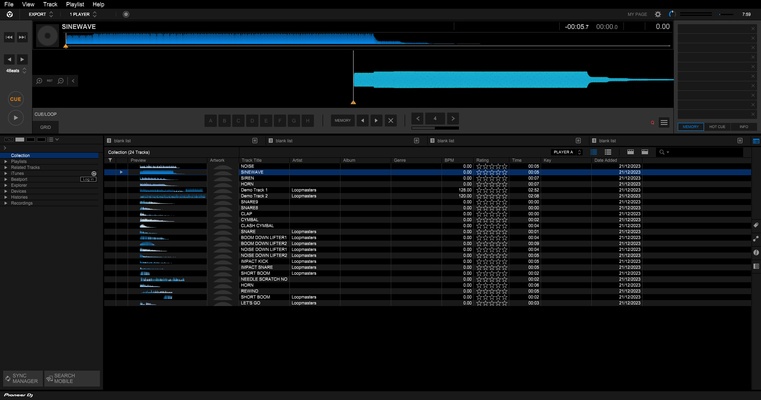Toggle the first column layout button

pyautogui.click(x=630, y=152)
